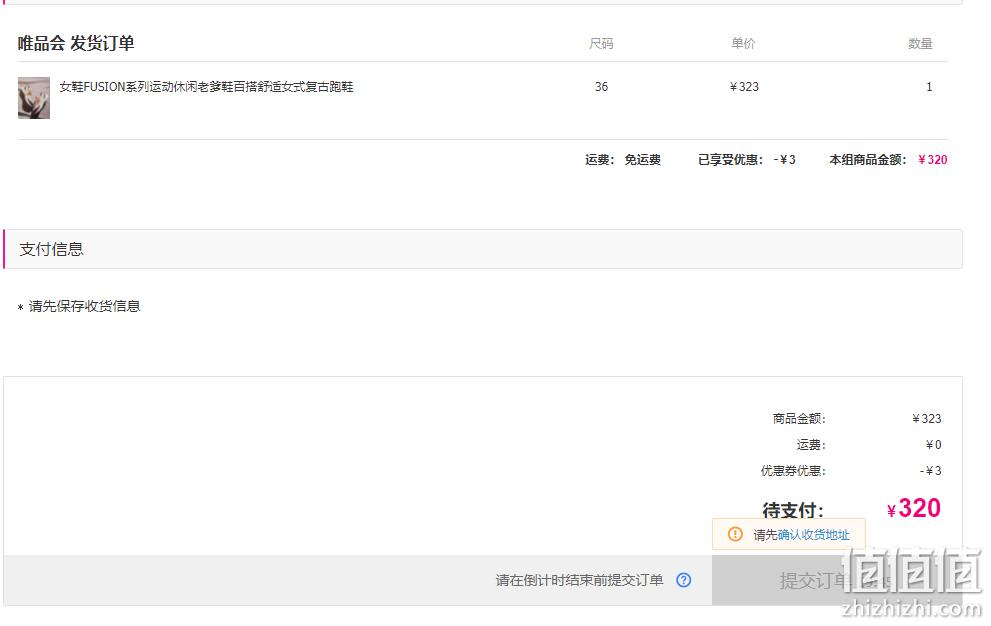Submit the order with 提交订单 button
Viewport: 991px width, 626px height.
[x=837, y=580]
